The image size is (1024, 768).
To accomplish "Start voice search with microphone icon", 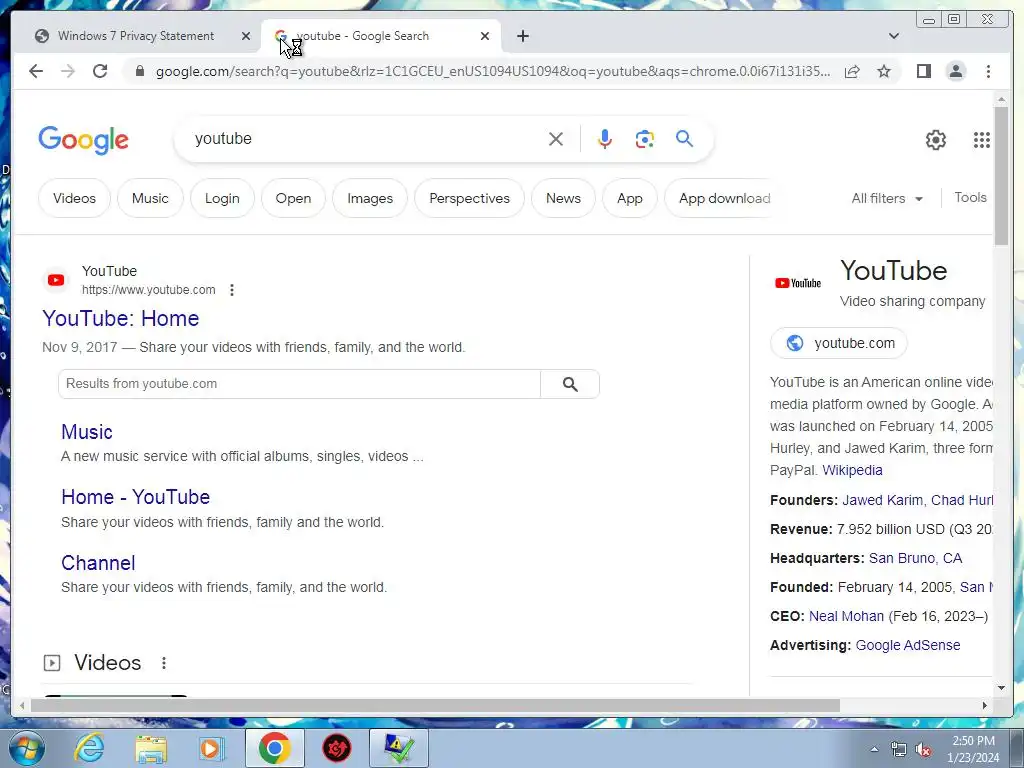I will 605,139.
